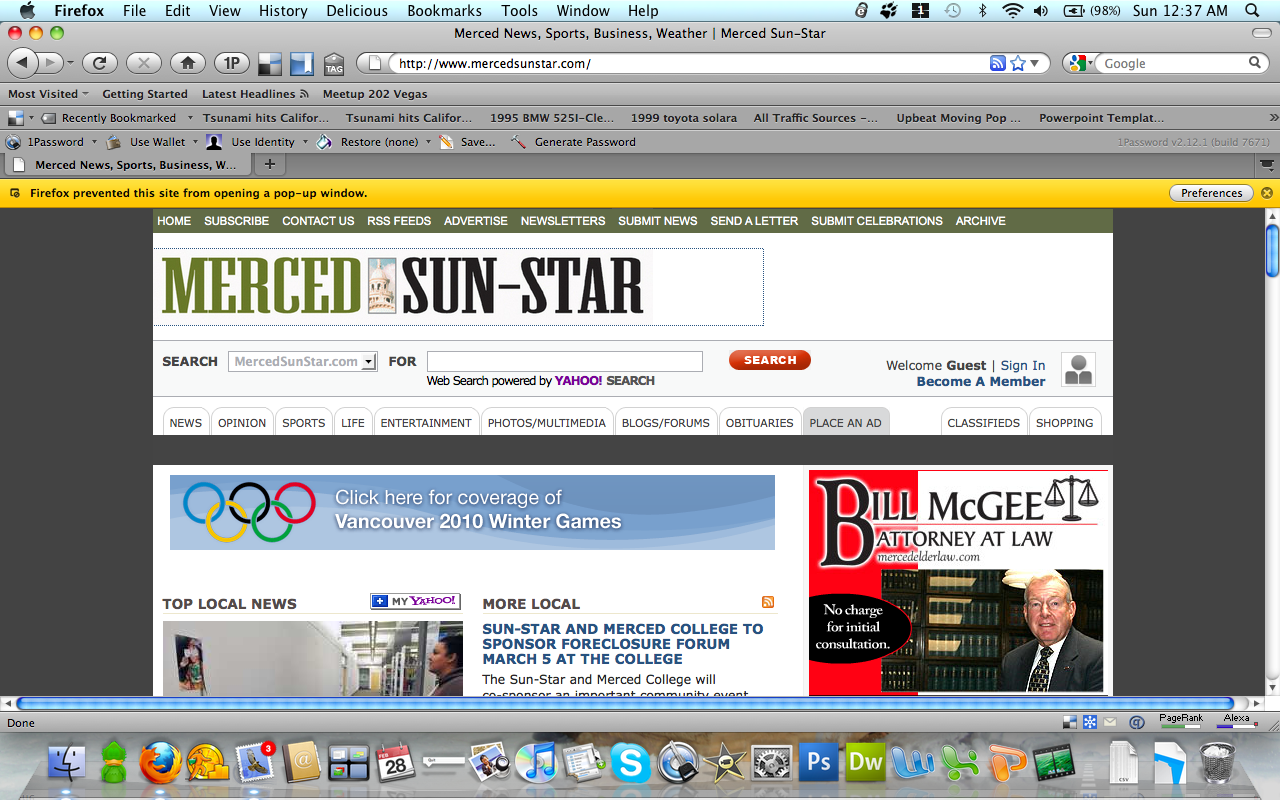The width and height of the screenshot is (1280, 800).
Task: Select the Classifieds site tab
Action: pyautogui.click(x=983, y=422)
